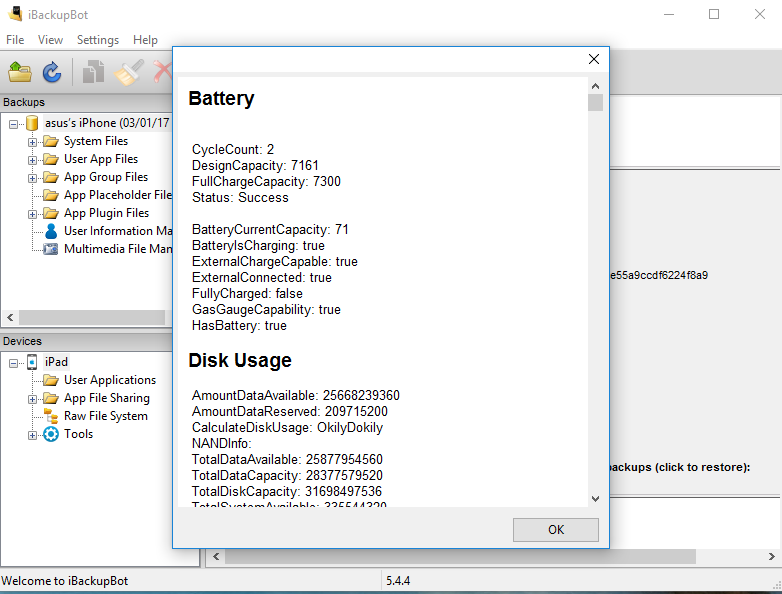Select App Group Files tree item

(106, 177)
